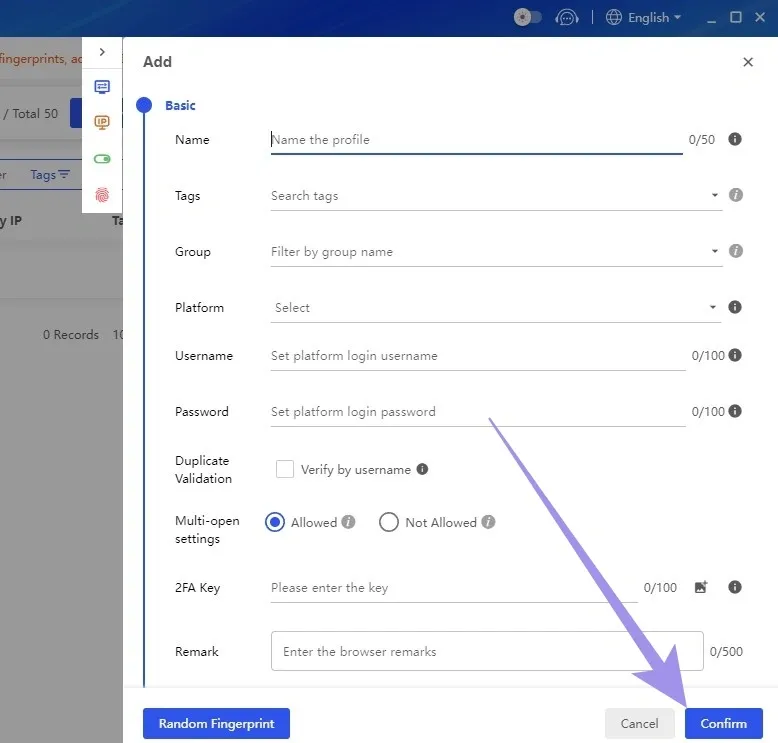Screen dimensions: 778x743
Task: Enable Verify by username checkbox
Action: [x=285, y=469]
